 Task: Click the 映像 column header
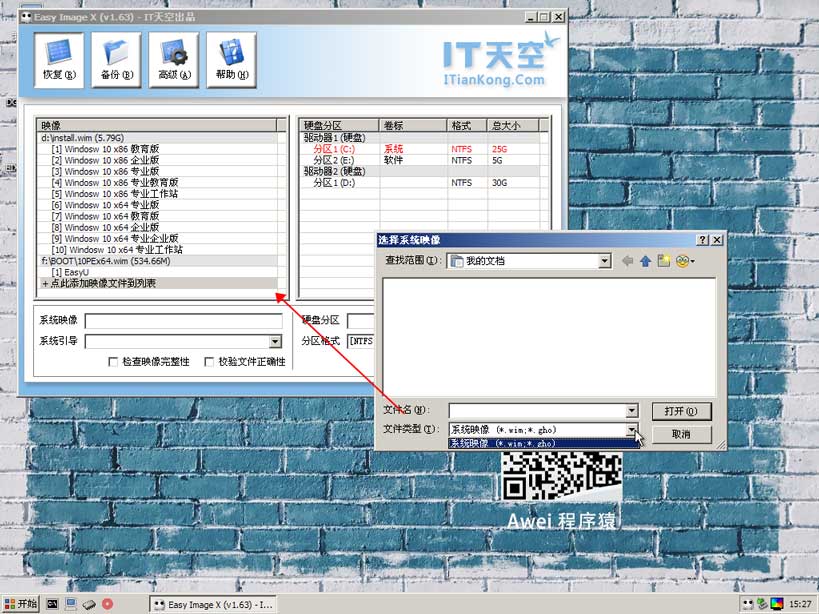click(157, 125)
